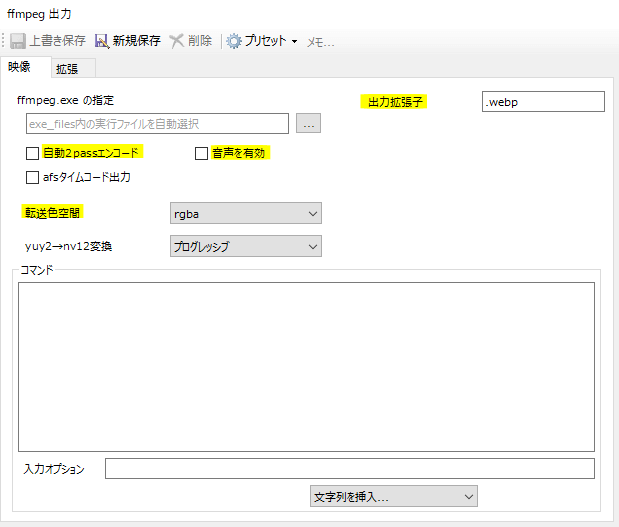The image size is (619, 527).
Task: Click the ffmpeg.exe path input field
Action: pyautogui.click(x=157, y=124)
